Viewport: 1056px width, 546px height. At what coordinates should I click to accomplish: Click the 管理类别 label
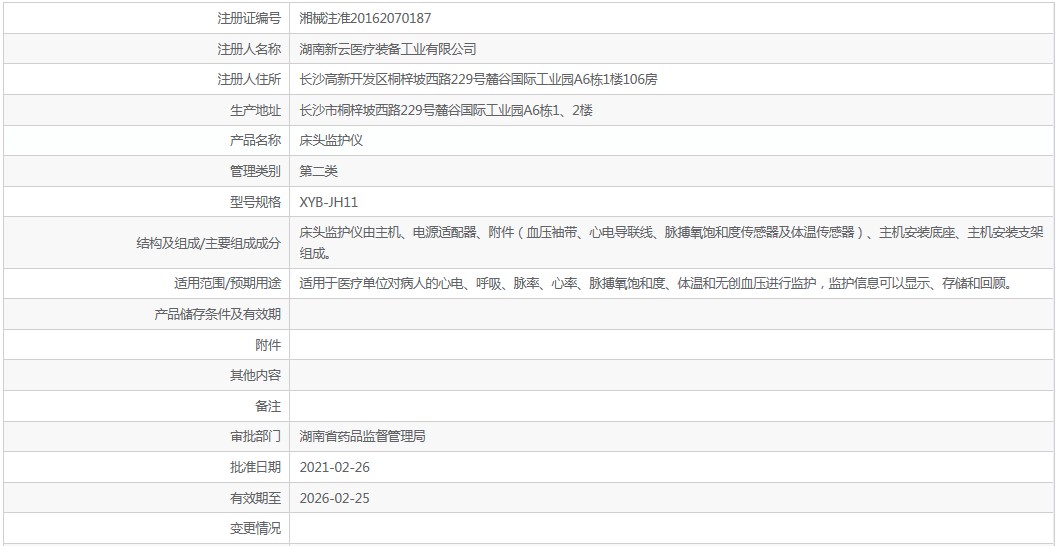pyautogui.click(x=255, y=171)
